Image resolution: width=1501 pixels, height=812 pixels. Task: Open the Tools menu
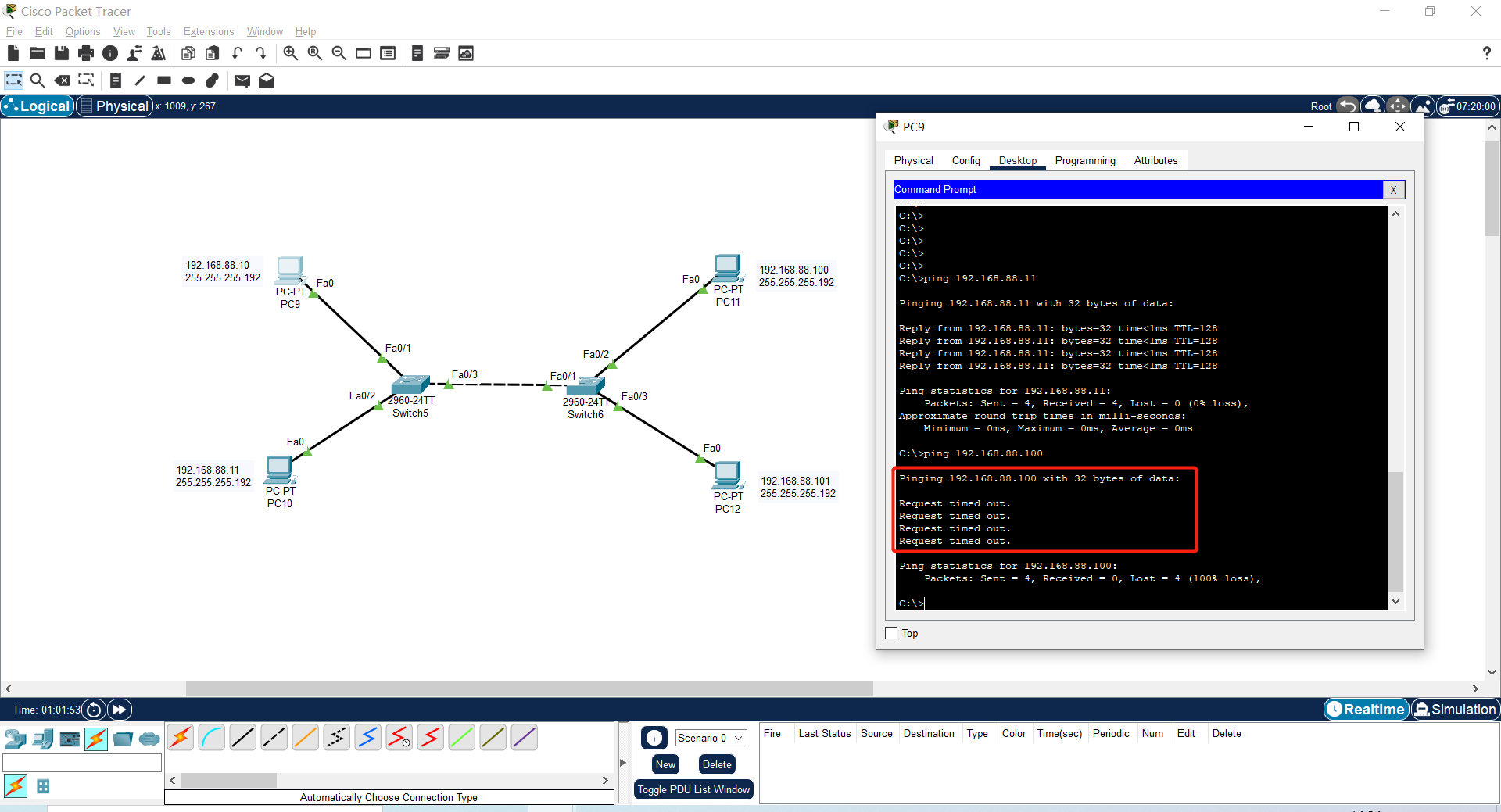click(x=159, y=31)
